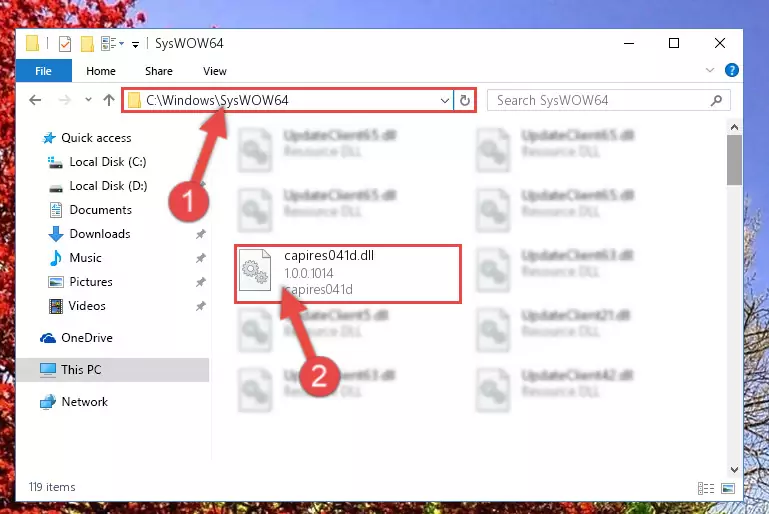Go back with the Back arrow
The width and height of the screenshot is (769, 514).
click(35, 100)
